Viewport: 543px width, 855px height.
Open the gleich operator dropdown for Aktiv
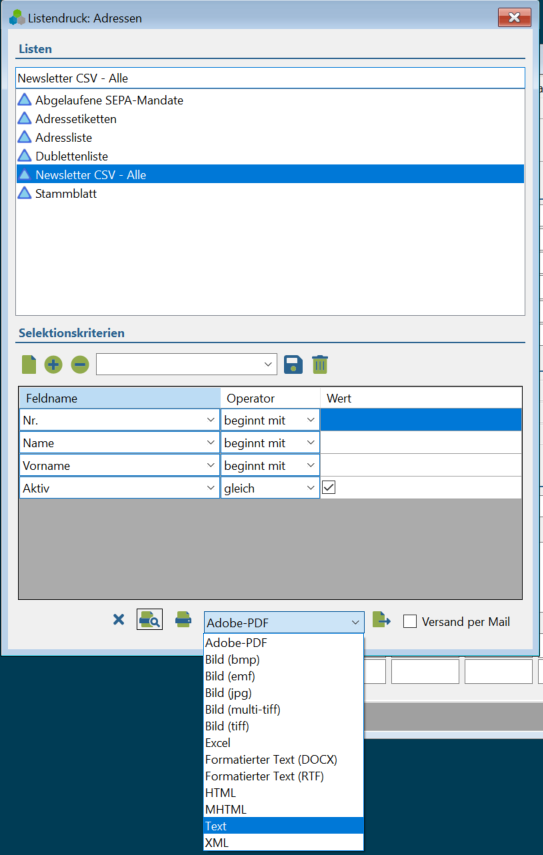point(270,488)
